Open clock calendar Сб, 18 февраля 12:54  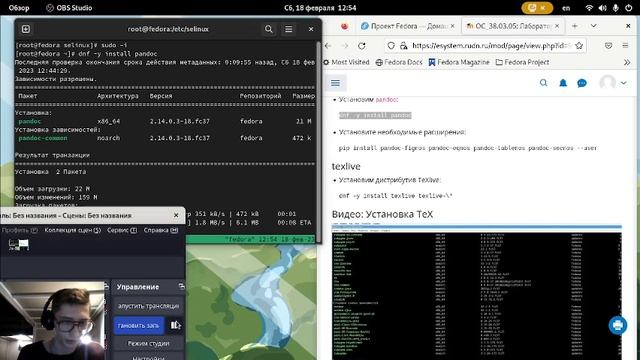[320, 8]
